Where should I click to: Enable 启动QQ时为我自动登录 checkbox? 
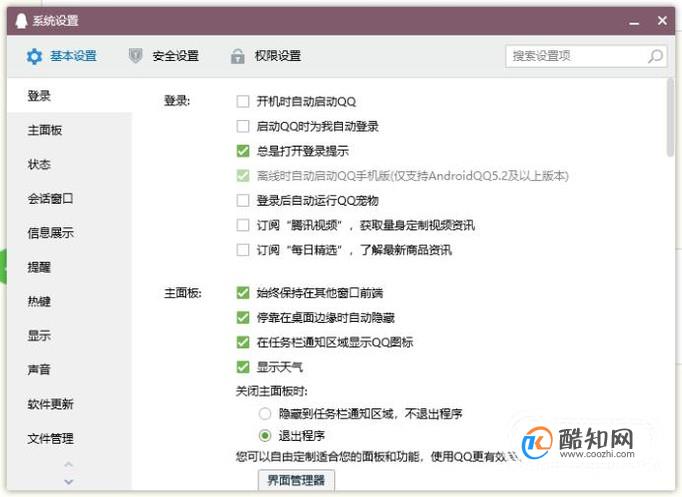coord(243,127)
